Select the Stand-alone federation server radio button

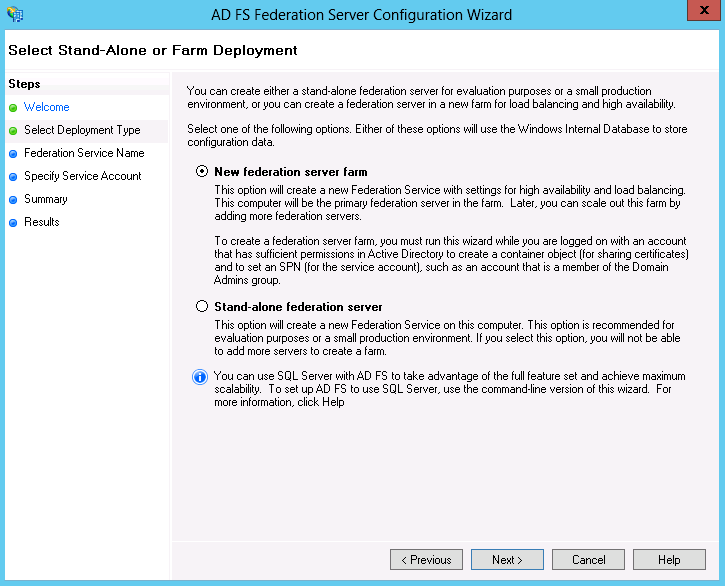(202, 306)
